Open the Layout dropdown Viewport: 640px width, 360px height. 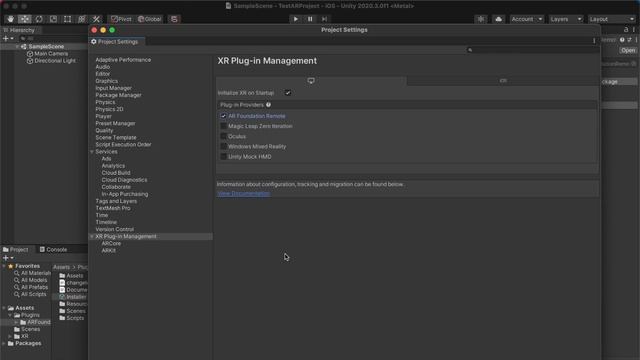[611, 19]
